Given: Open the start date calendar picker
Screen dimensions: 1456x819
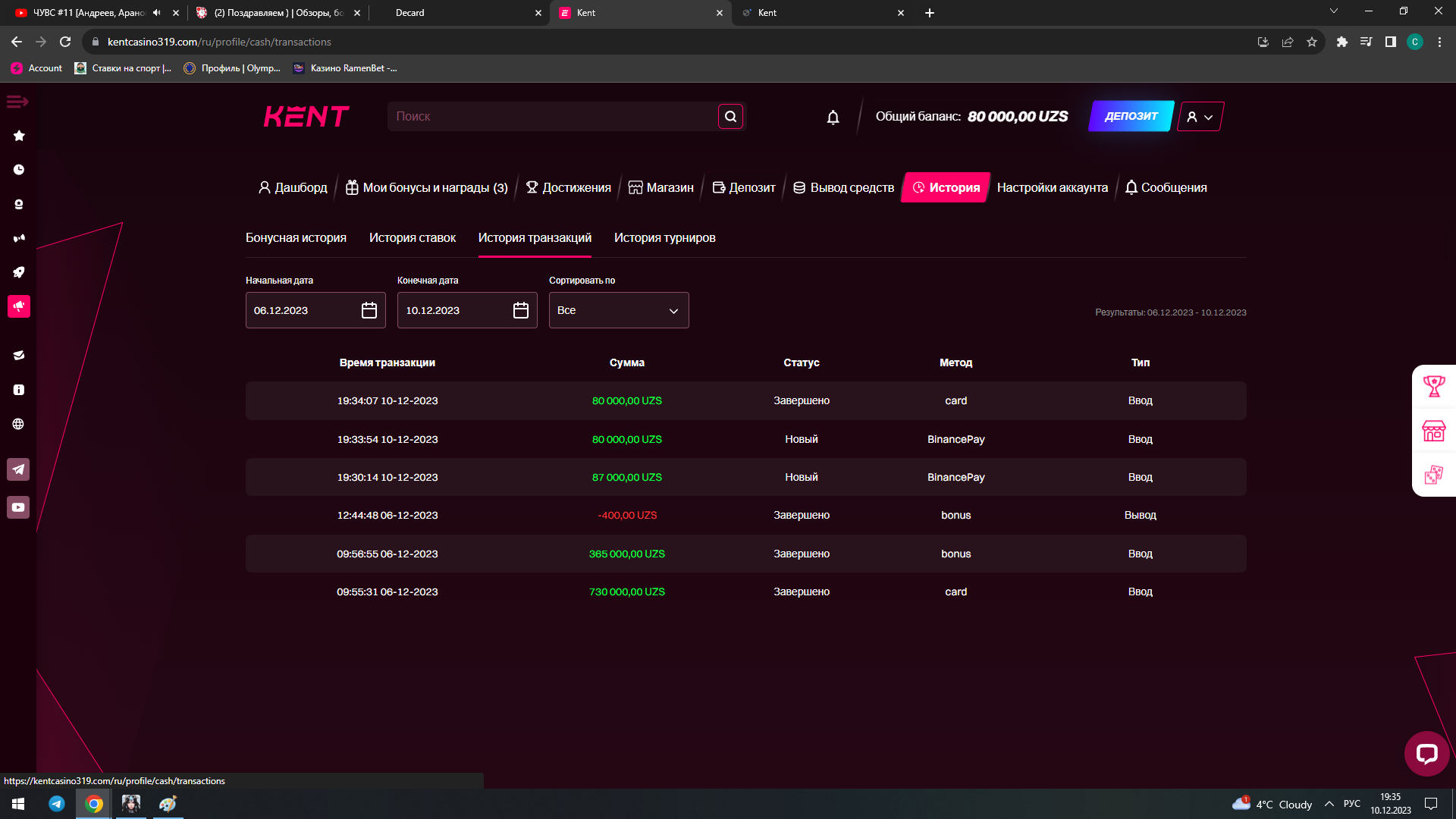Looking at the screenshot, I should (x=369, y=310).
